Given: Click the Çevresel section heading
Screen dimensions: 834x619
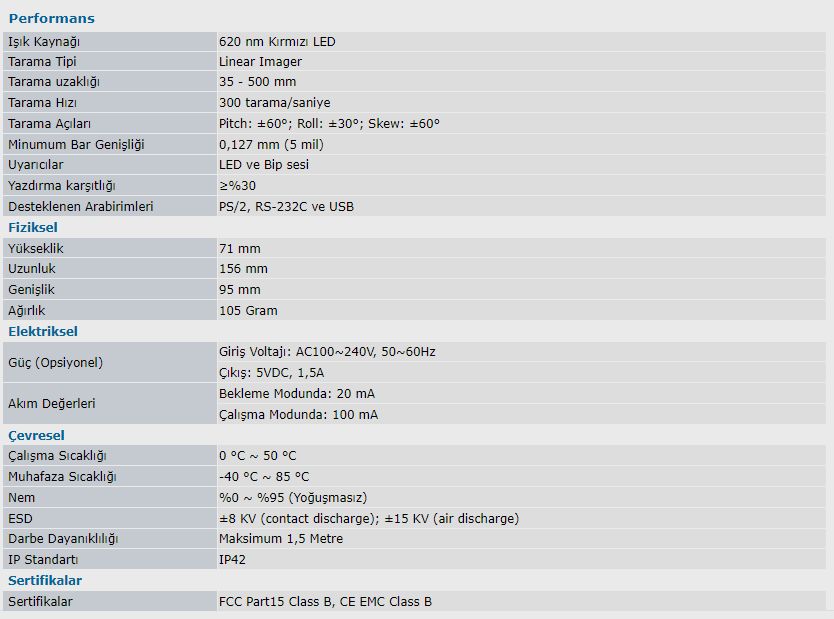Looking at the screenshot, I should click(x=36, y=435).
